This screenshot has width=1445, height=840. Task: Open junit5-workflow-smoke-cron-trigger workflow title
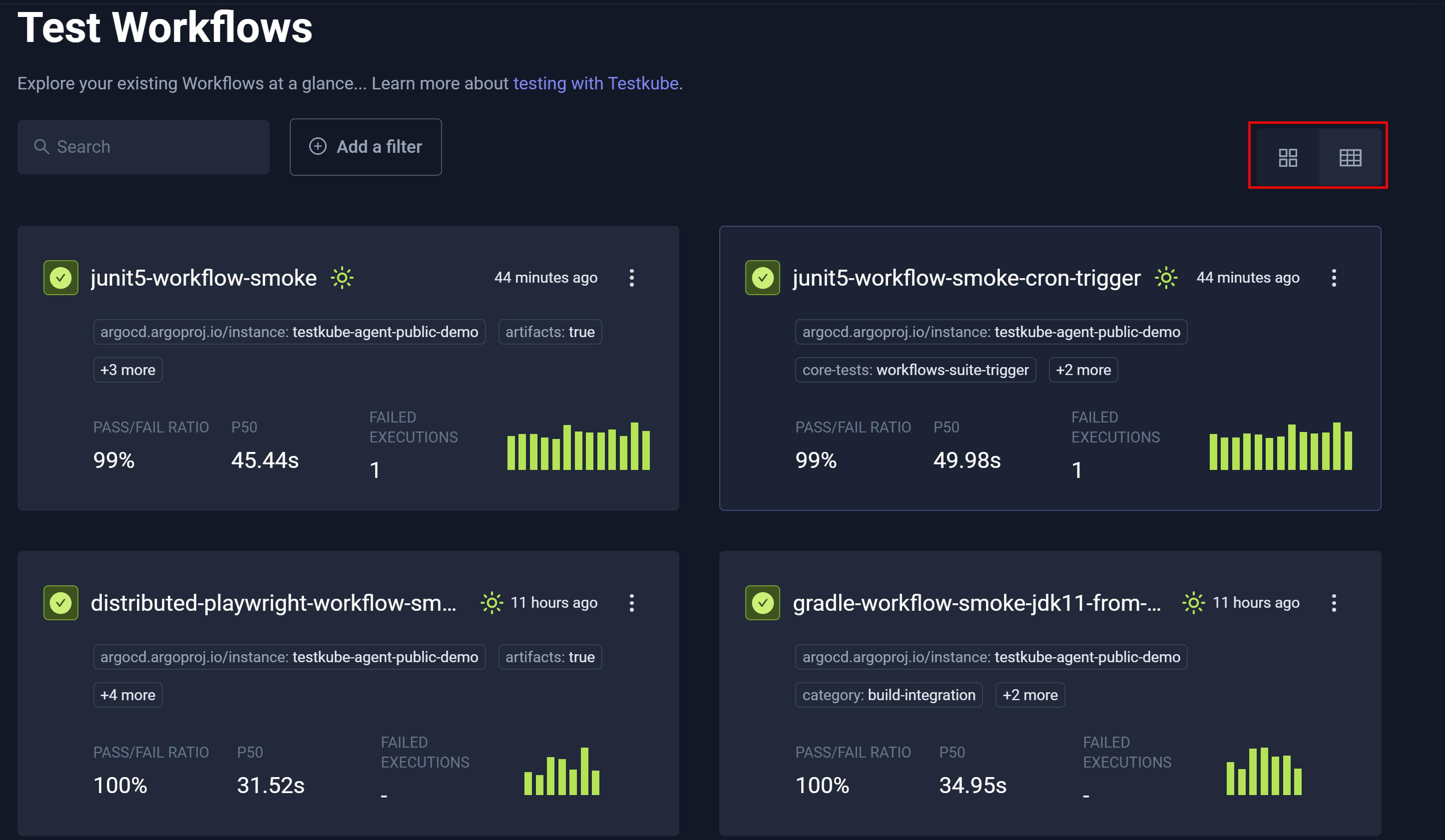point(966,278)
